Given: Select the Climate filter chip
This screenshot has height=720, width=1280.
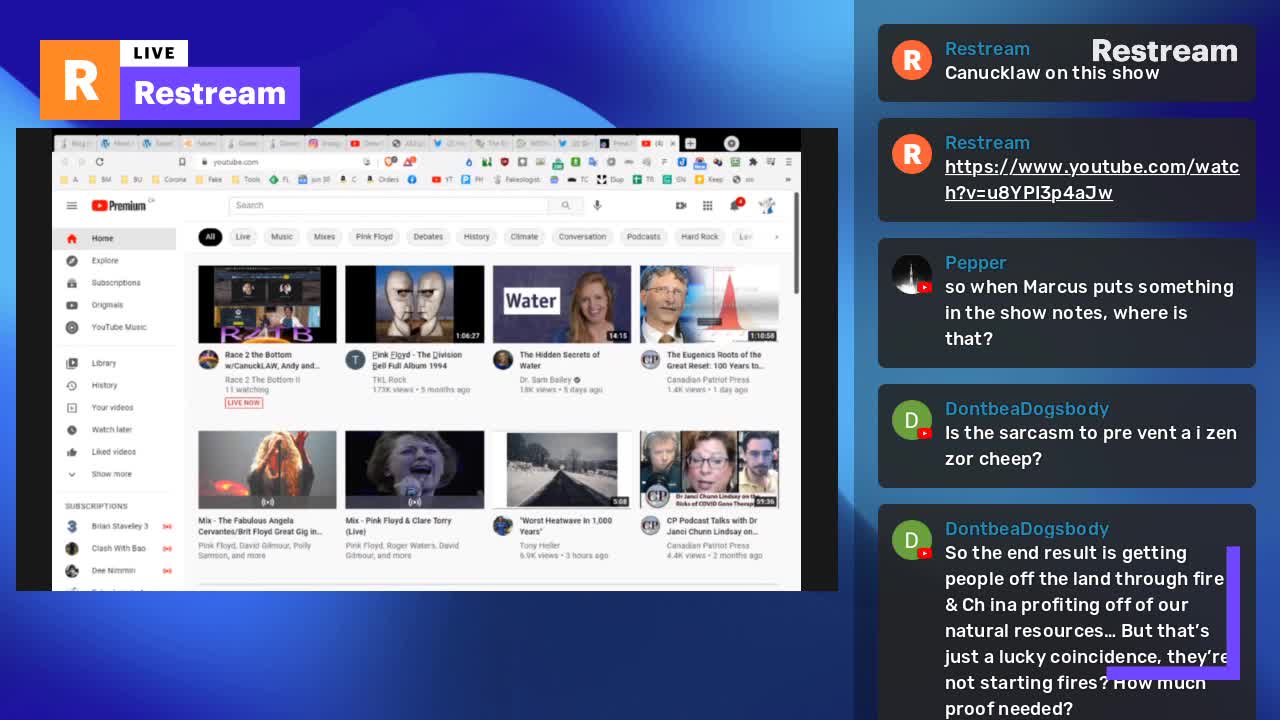Looking at the screenshot, I should (x=524, y=237).
